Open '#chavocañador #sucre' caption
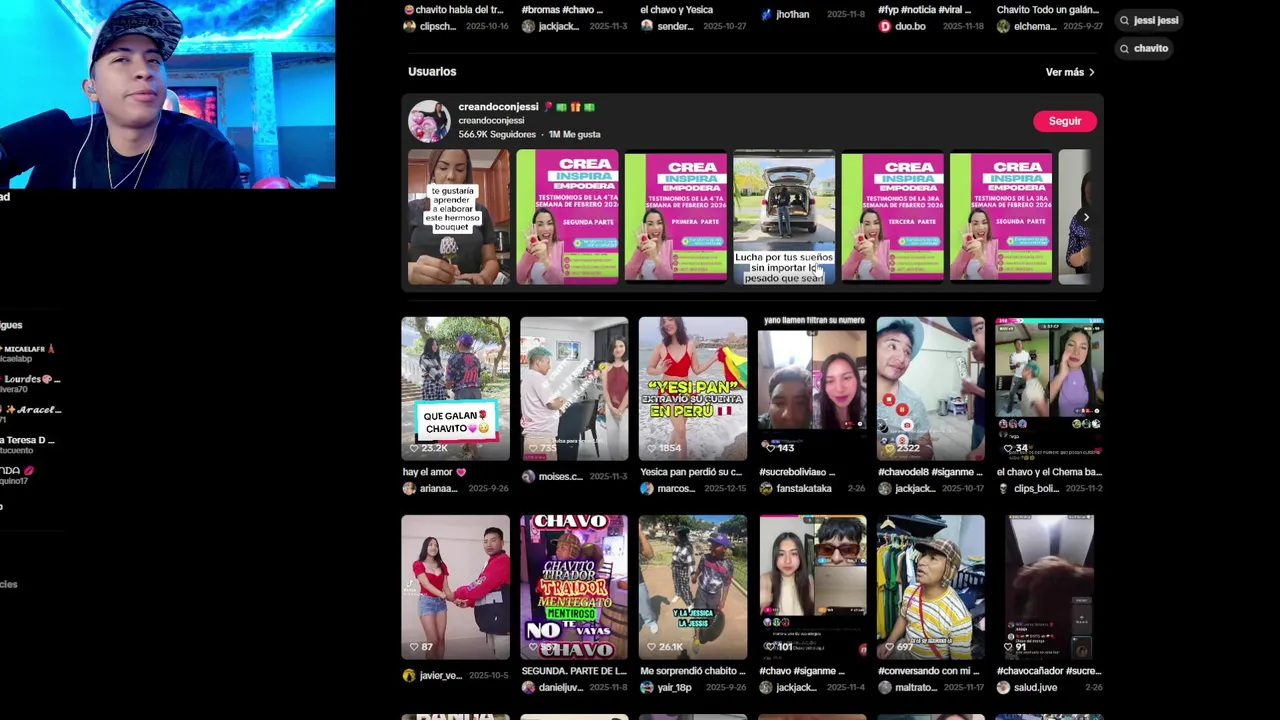This screenshot has height=720, width=1280. point(1049,671)
